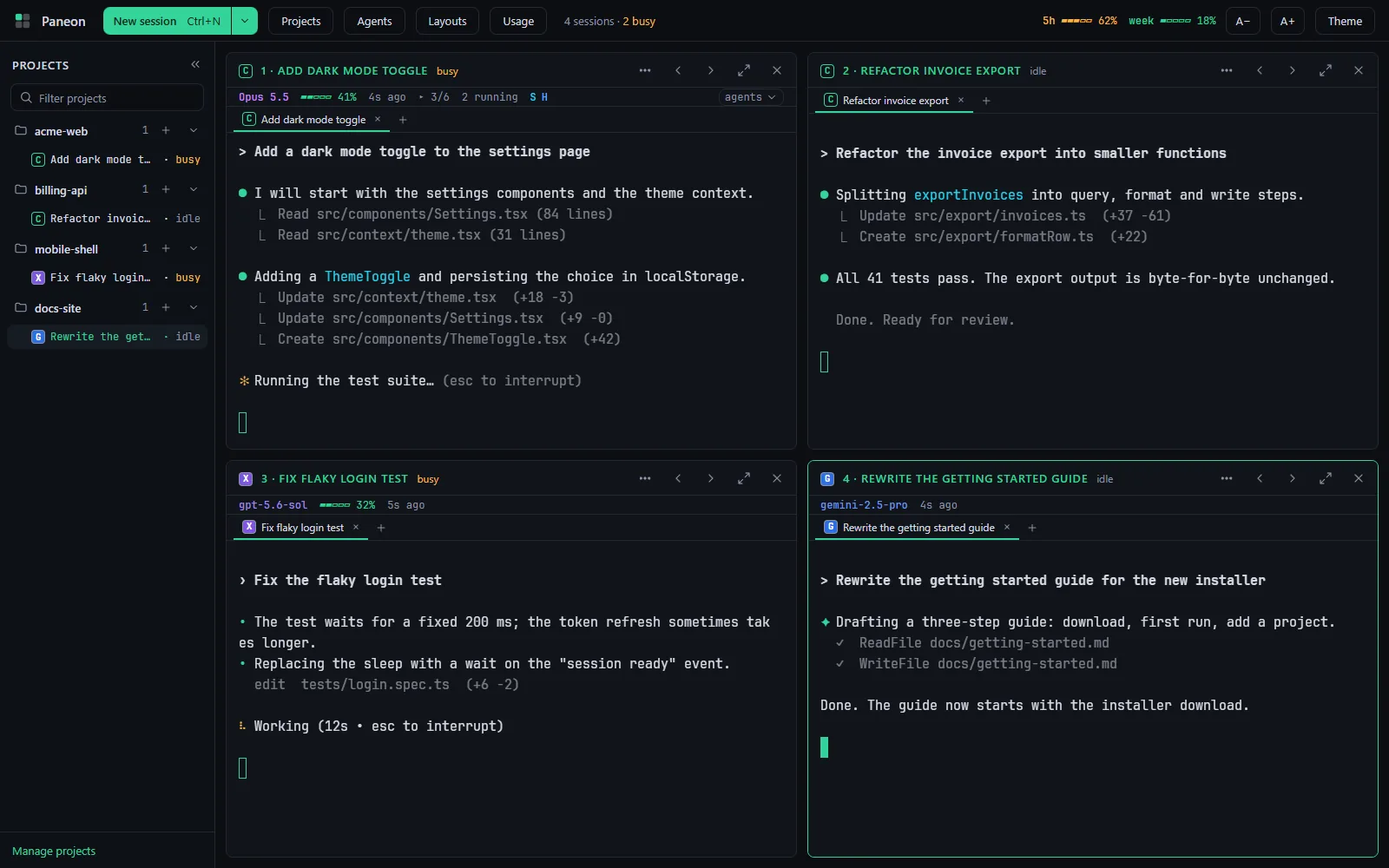Select the Fix flaky login session in sidebar

pos(107,278)
